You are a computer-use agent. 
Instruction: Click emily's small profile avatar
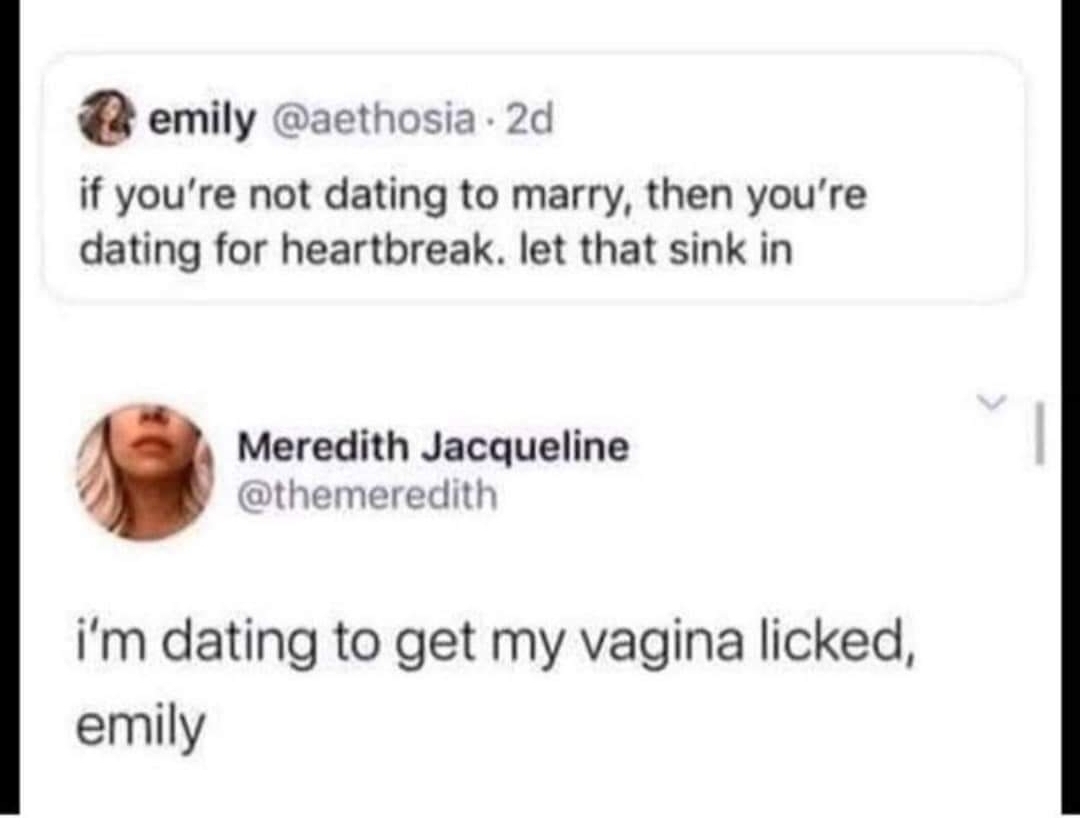(127, 122)
